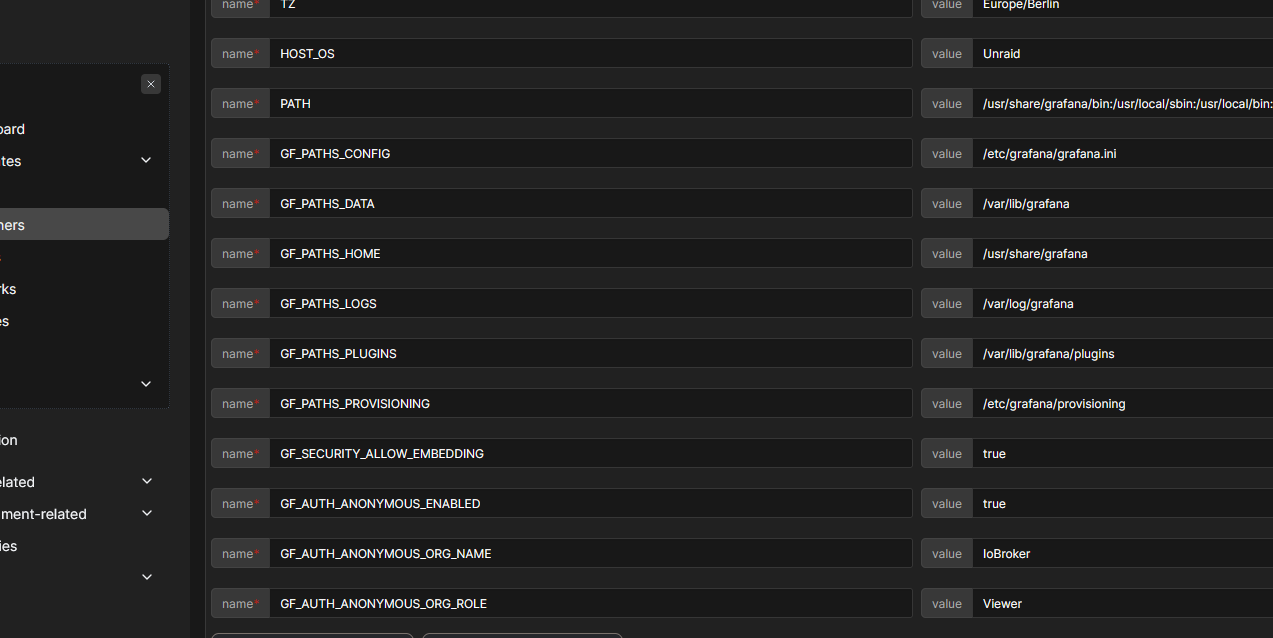The image size is (1273, 638).
Task: Click the PATH variable value field
Action: click(1120, 104)
